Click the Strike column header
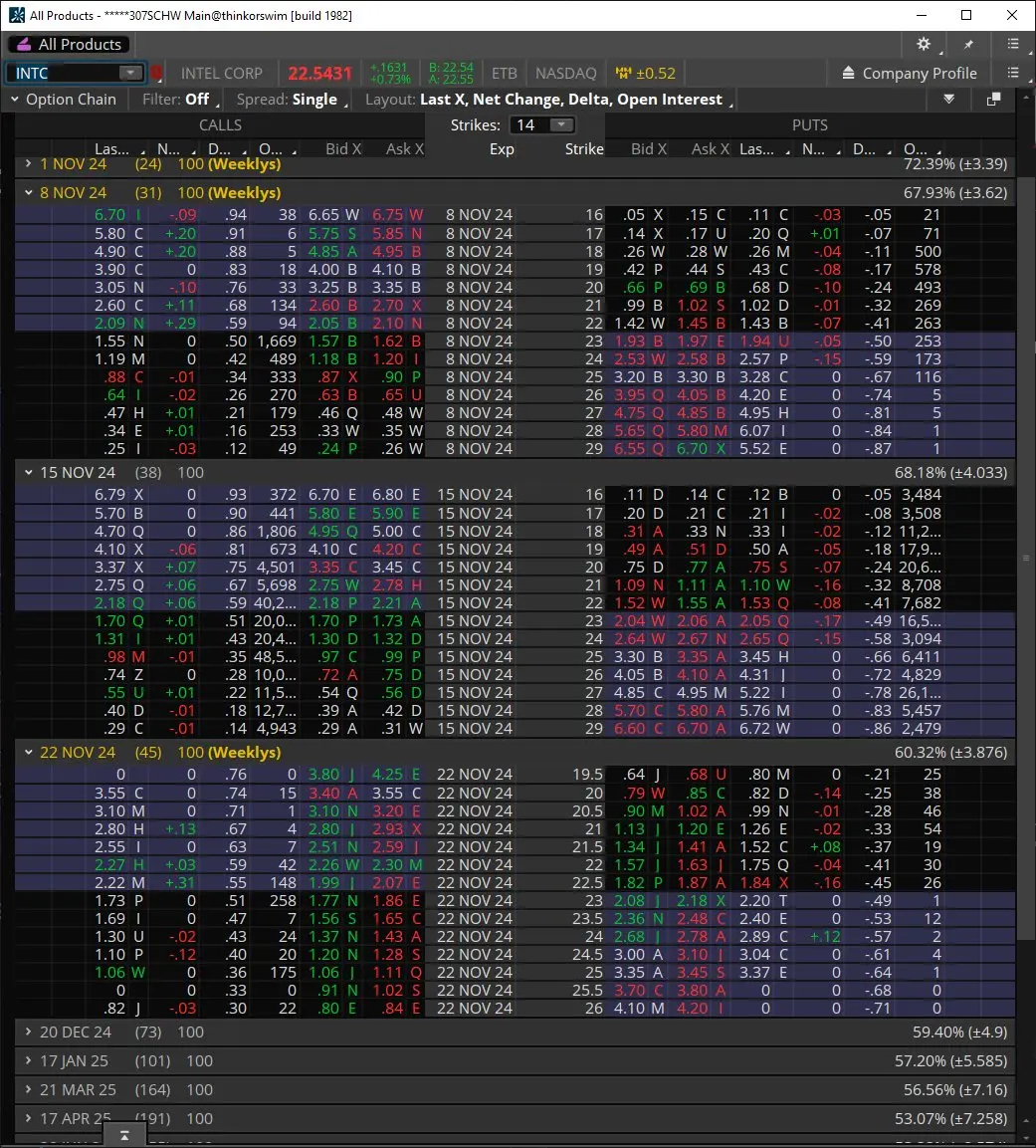 584,148
